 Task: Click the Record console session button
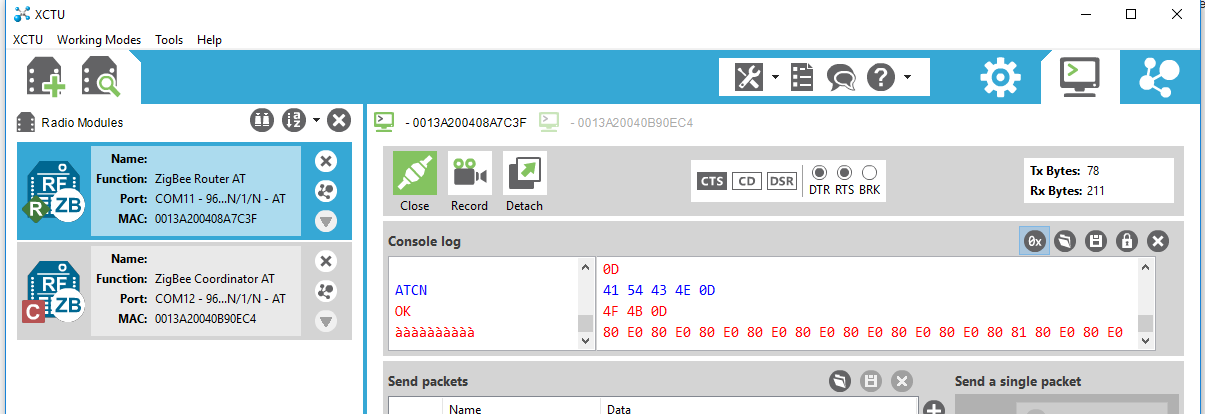click(469, 182)
